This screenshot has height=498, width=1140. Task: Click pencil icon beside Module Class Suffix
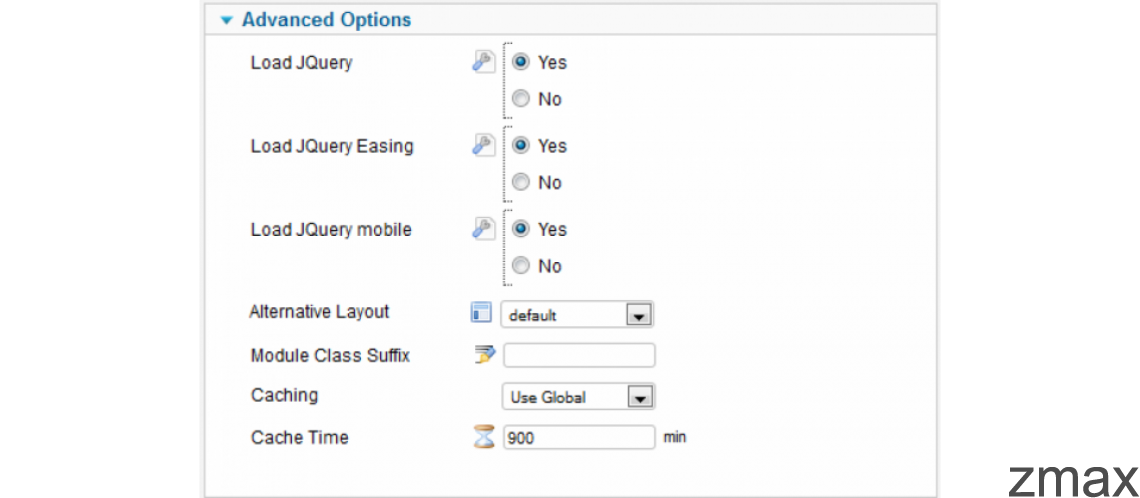click(484, 356)
